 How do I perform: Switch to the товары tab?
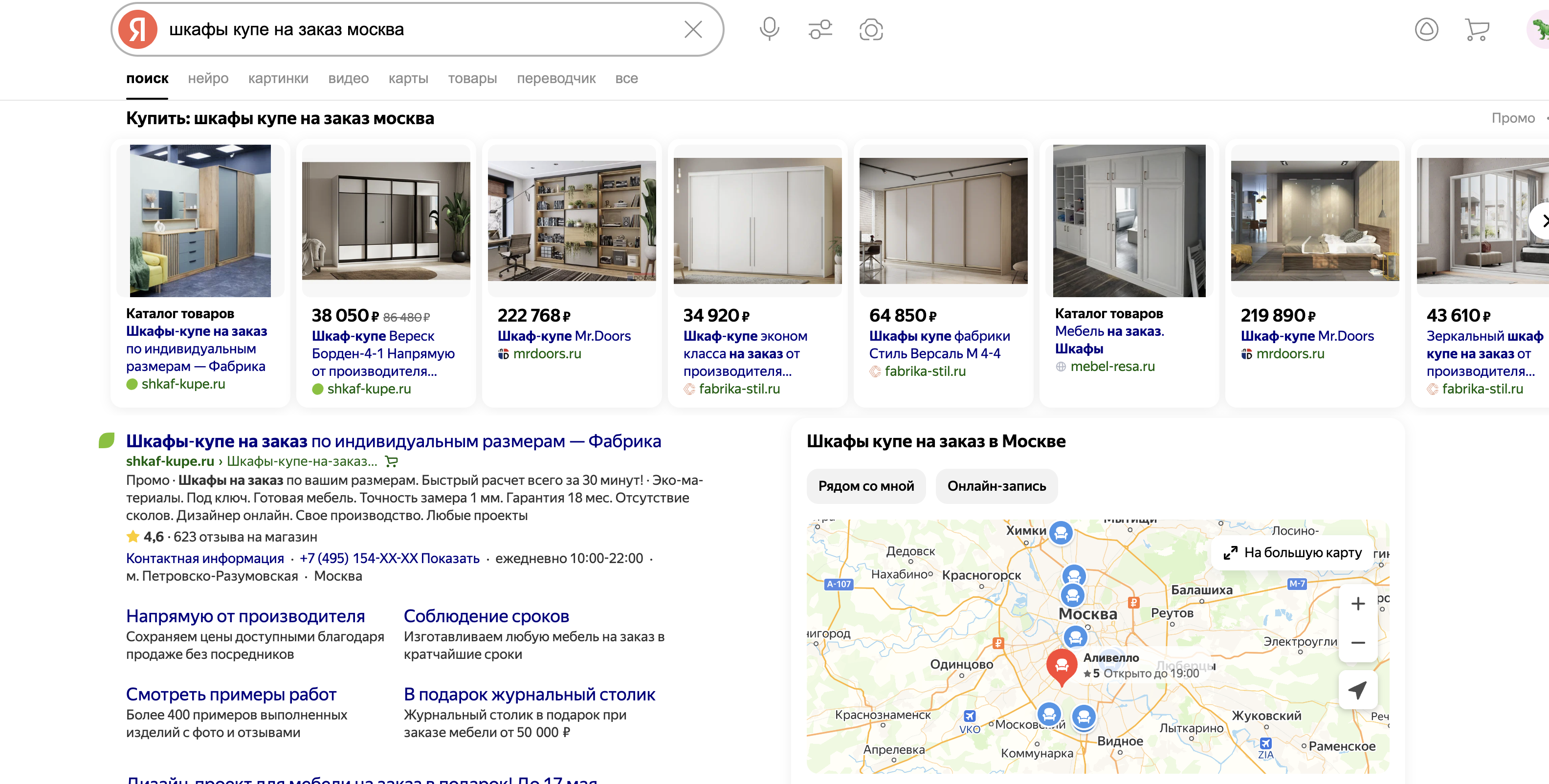click(472, 79)
